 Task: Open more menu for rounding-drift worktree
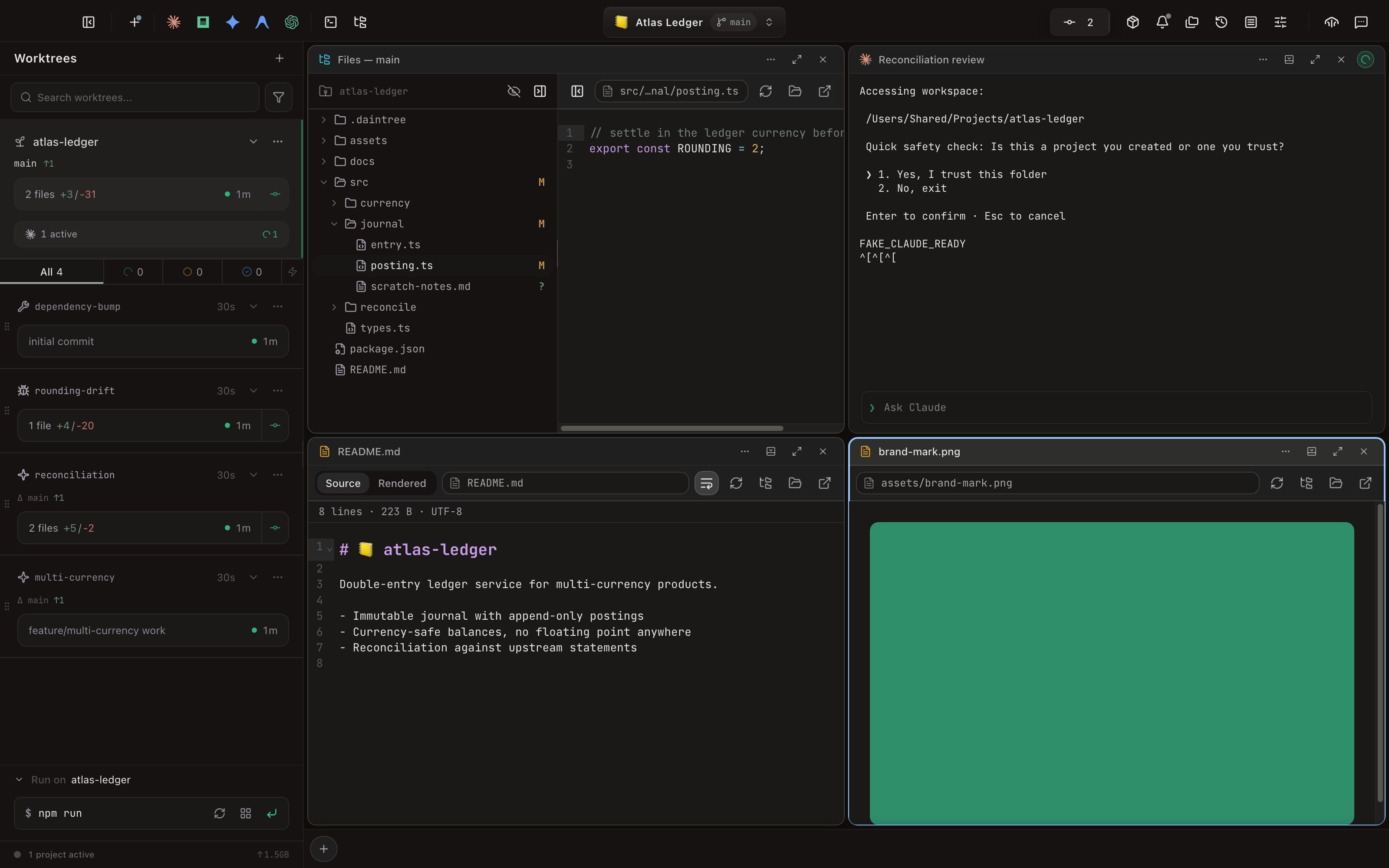pyautogui.click(x=278, y=390)
